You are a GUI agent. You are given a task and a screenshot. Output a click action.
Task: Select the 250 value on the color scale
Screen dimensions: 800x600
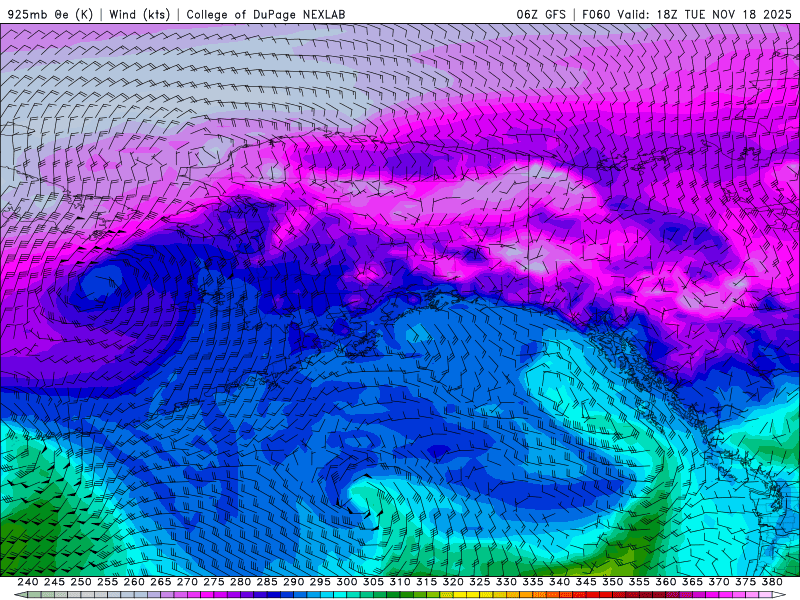[81, 582]
